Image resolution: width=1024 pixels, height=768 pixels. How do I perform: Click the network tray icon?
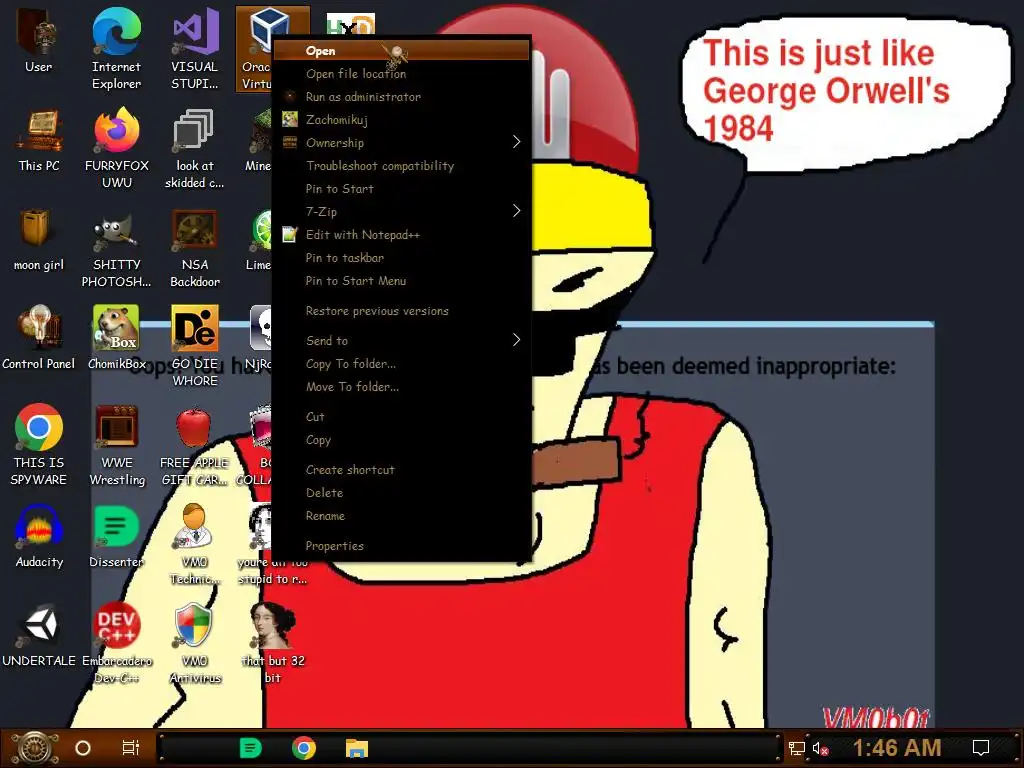[x=796, y=748]
